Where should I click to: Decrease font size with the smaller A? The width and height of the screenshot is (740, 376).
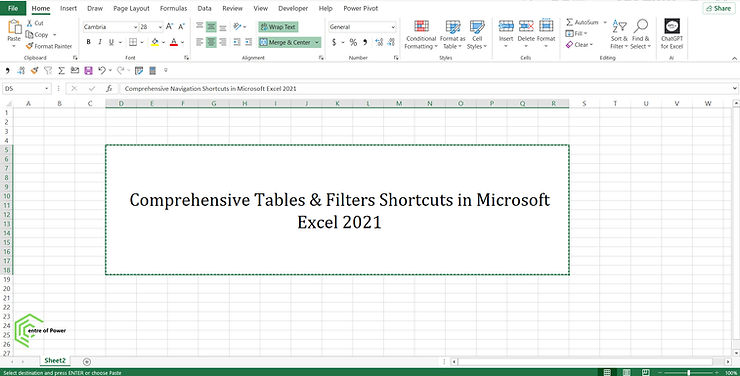181,27
